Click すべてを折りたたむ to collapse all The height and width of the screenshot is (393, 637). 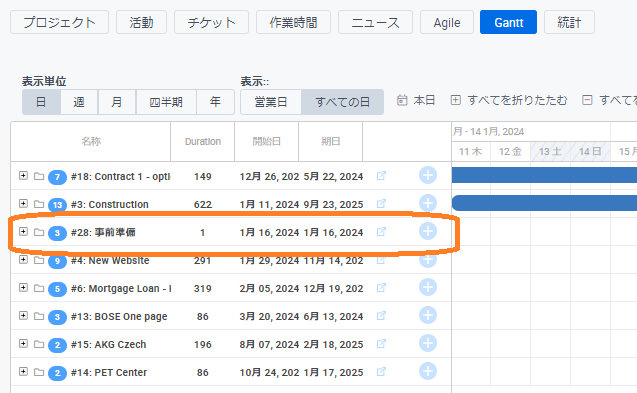[x=509, y=100]
